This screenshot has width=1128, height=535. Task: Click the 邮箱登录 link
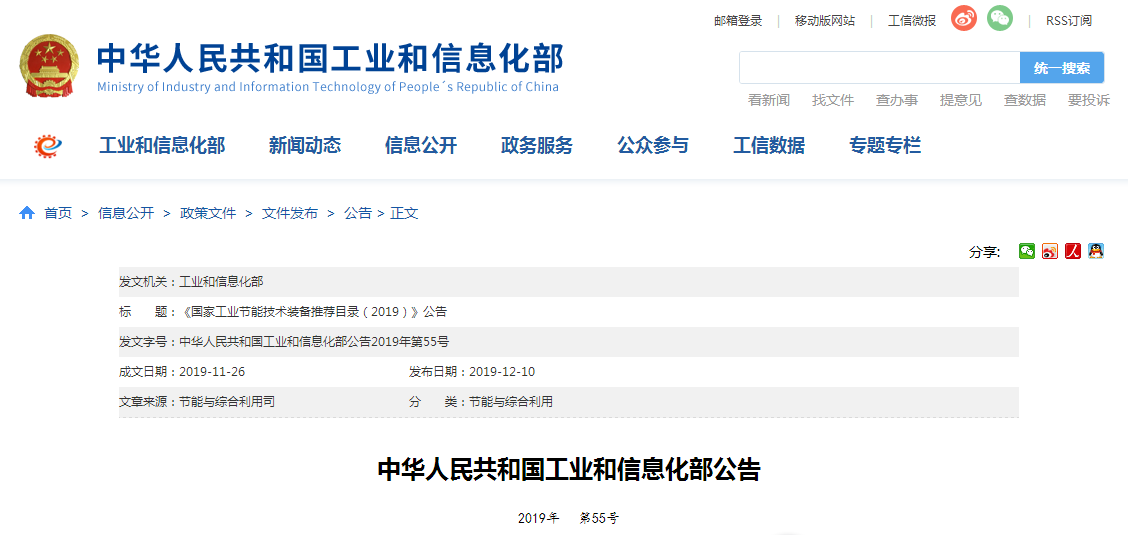pyautogui.click(x=738, y=20)
